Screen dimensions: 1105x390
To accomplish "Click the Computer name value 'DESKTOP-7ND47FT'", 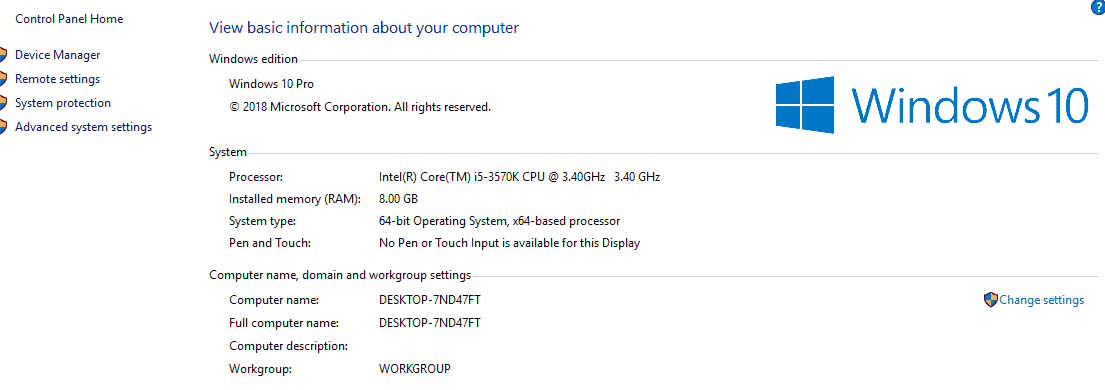I will coord(430,300).
